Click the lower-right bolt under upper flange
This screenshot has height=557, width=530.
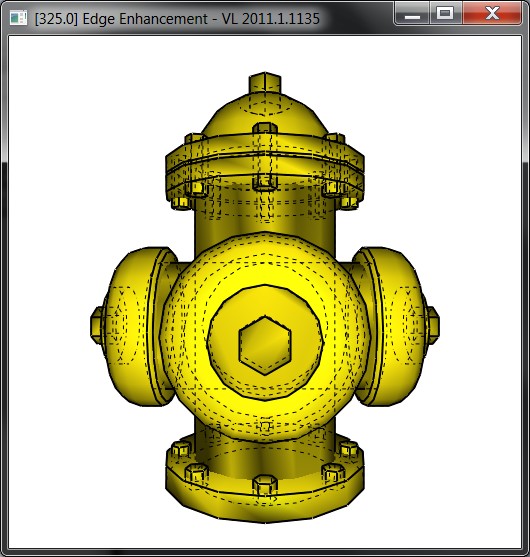click(x=348, y=202)
